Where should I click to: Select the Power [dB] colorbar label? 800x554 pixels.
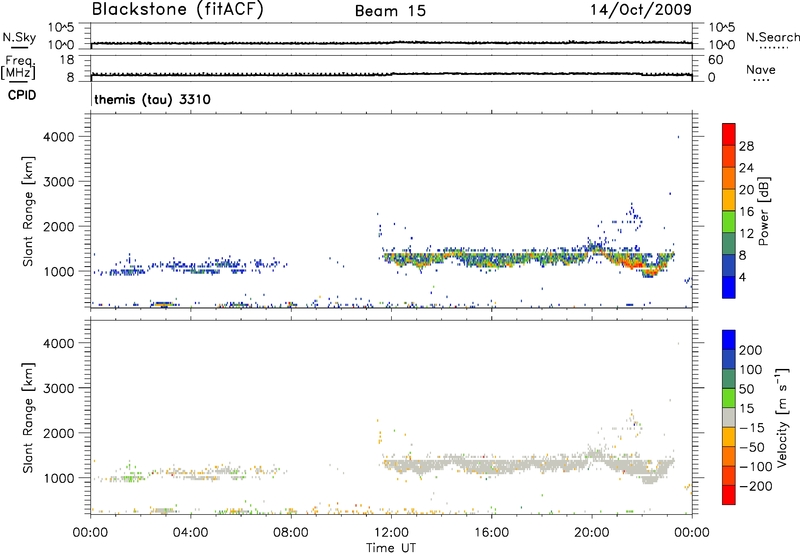(763, 211)
